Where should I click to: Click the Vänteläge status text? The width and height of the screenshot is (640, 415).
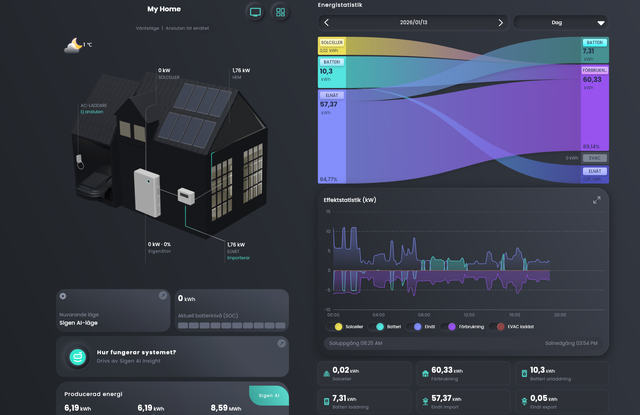click(147, 28)
